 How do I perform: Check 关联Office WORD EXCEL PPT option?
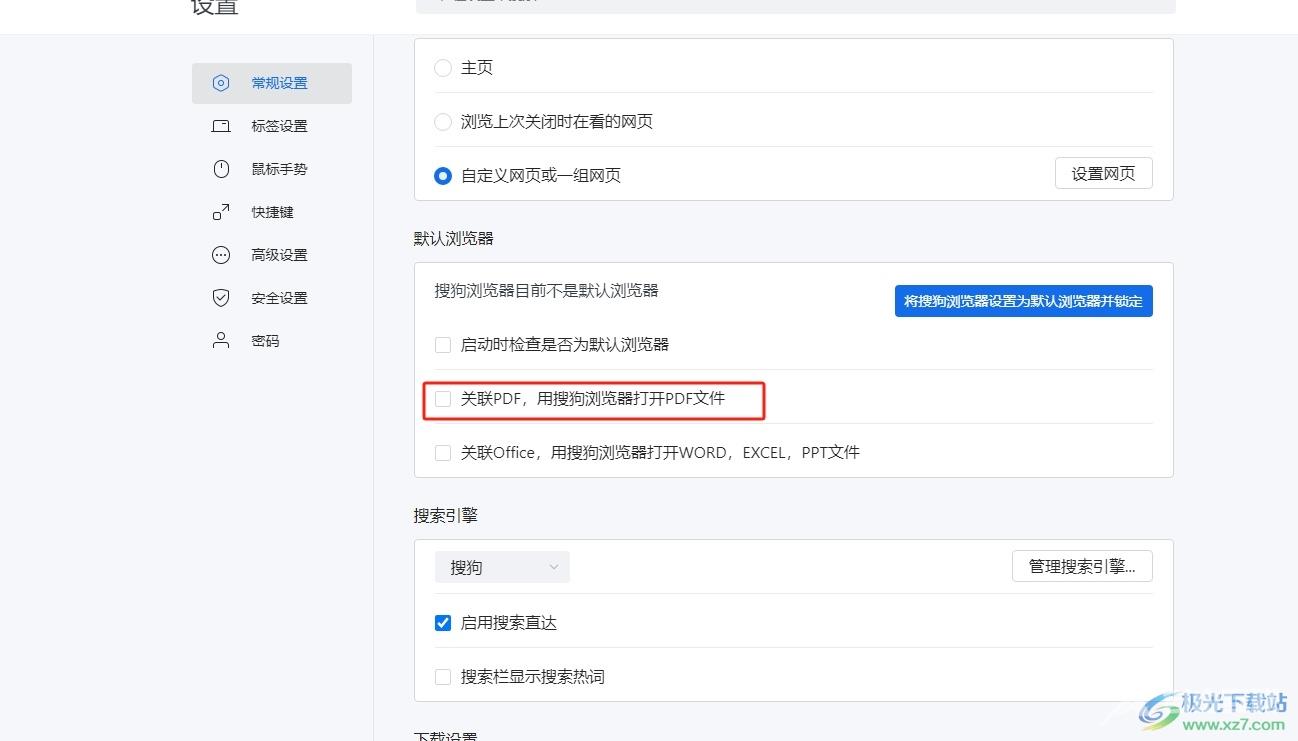click(443, 453)
